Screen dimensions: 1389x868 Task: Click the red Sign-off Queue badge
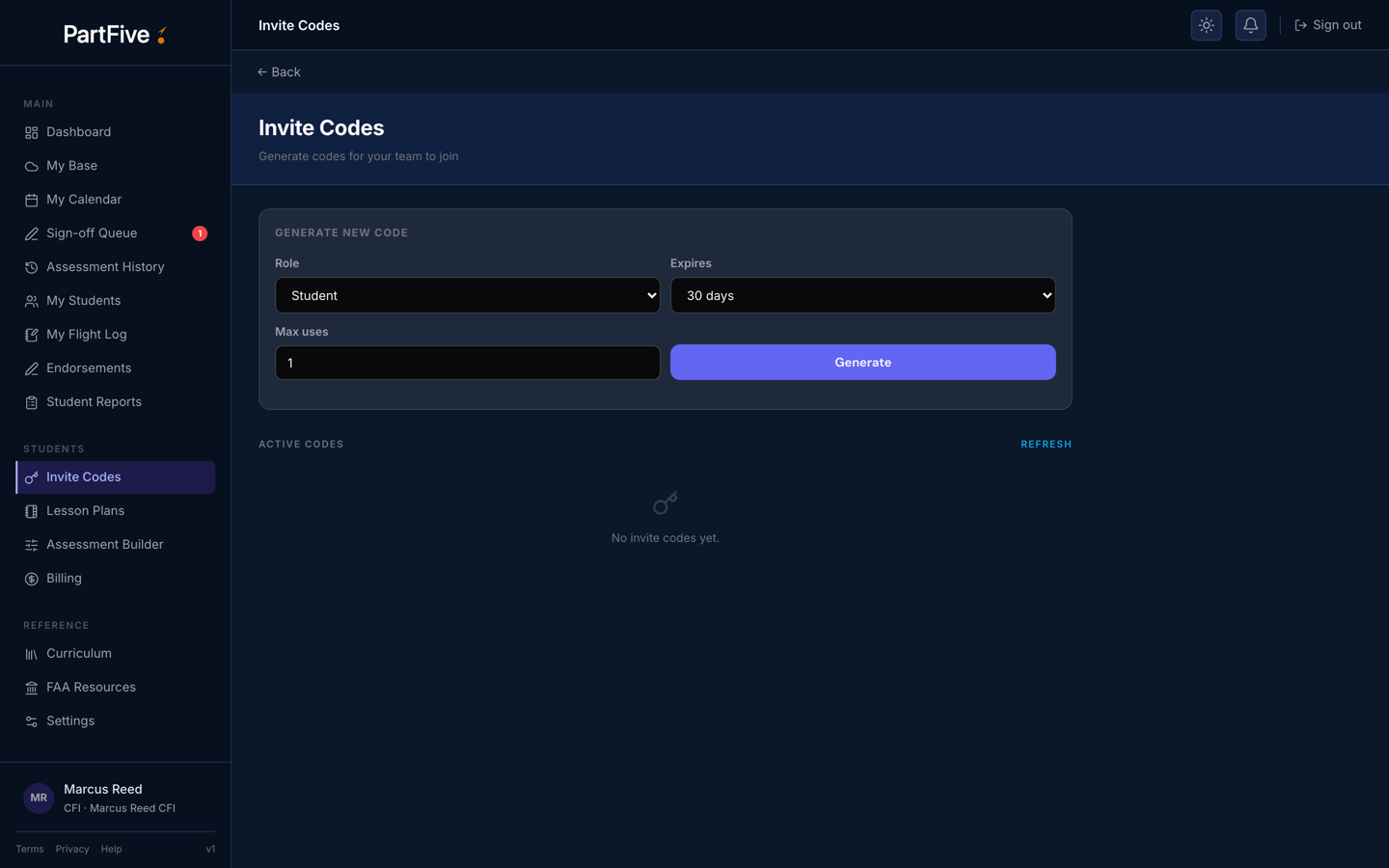[200, 233]
